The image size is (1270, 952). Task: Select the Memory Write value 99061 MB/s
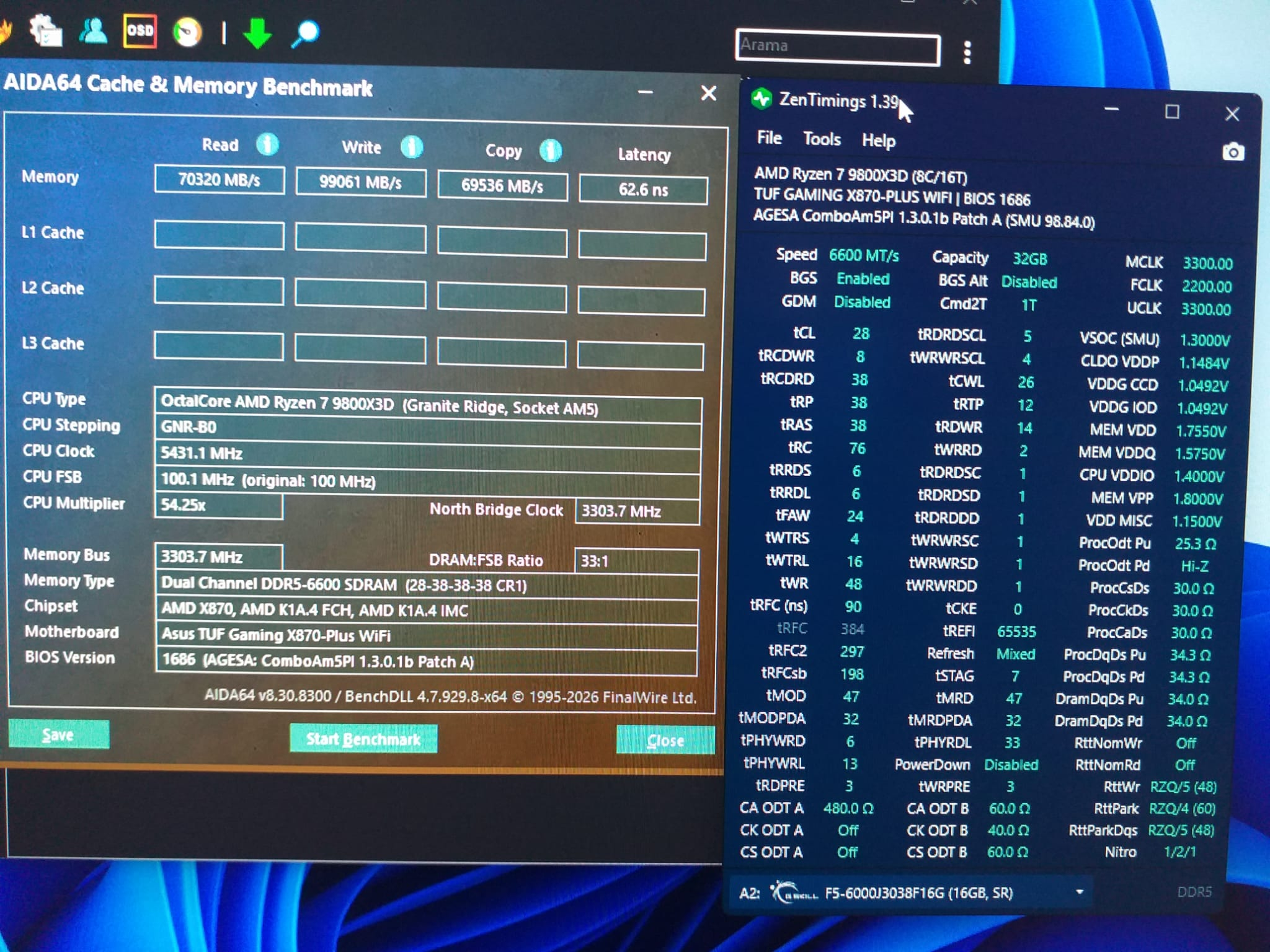tap(360, 182)
